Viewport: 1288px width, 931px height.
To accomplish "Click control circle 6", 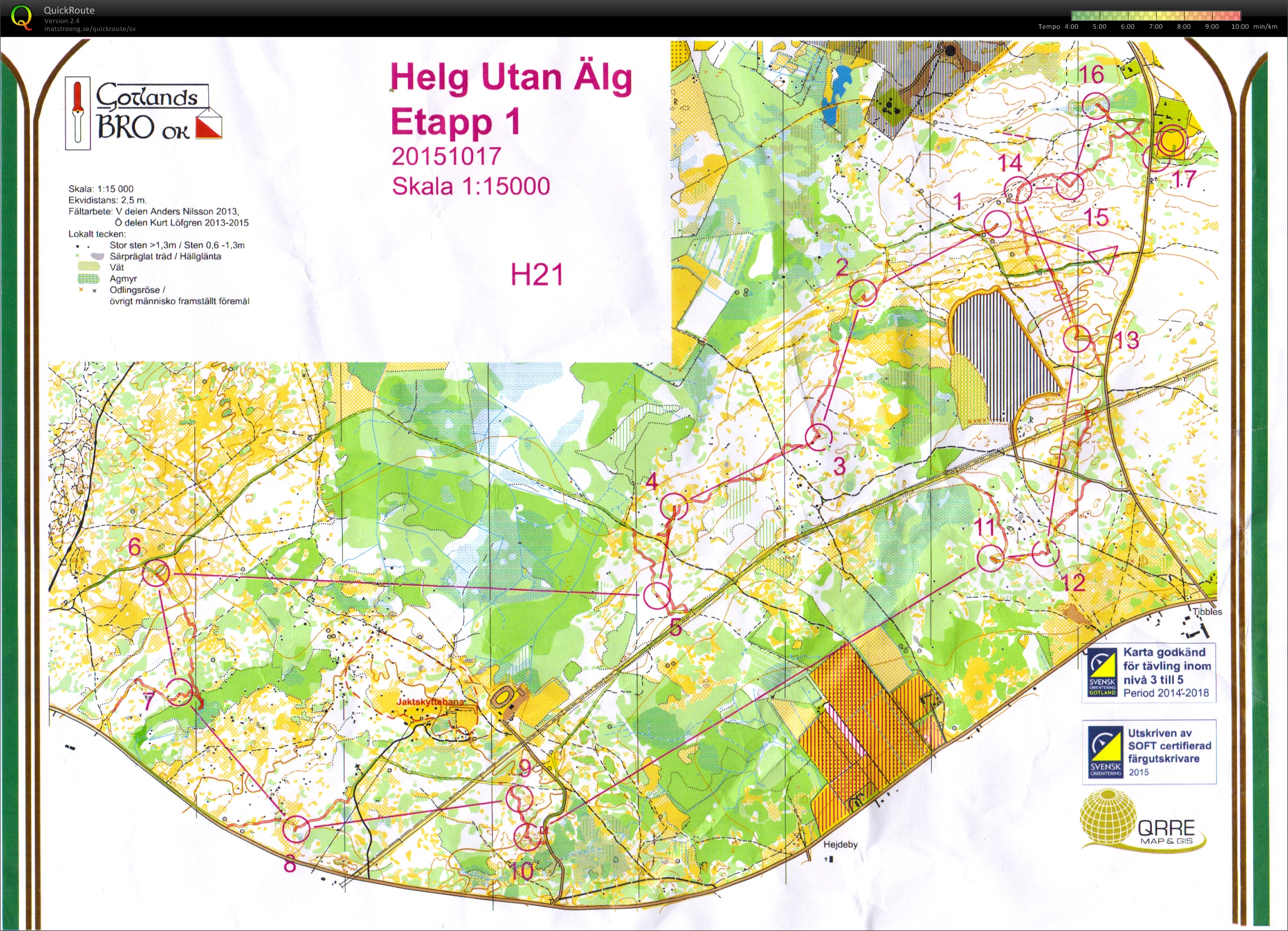I will coord(156,573).
